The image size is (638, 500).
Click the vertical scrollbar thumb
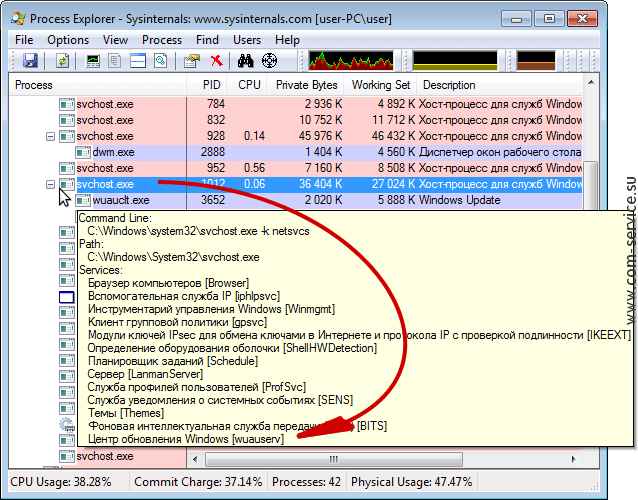tap(591, 186)
